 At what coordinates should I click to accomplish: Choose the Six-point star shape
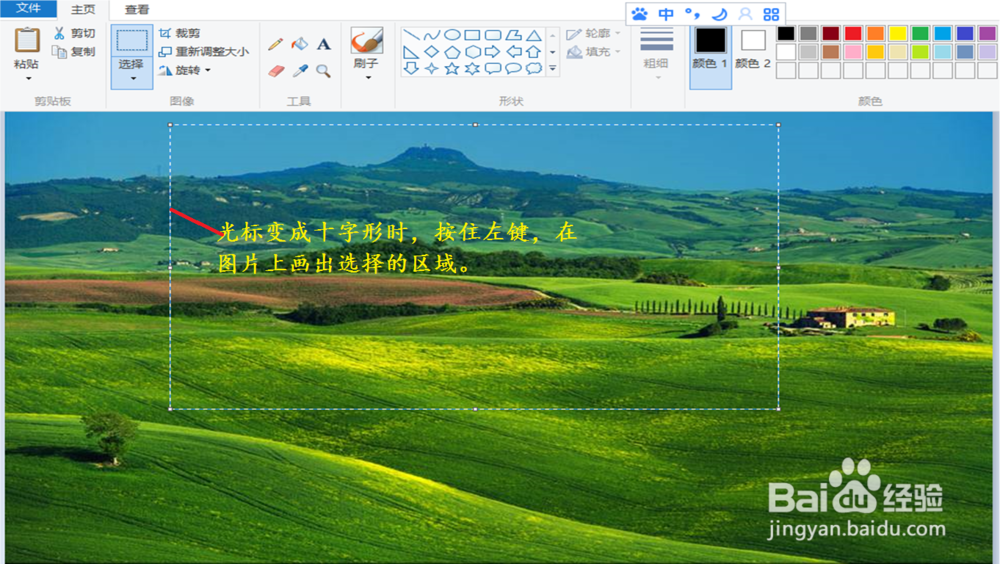coord(473,68)
